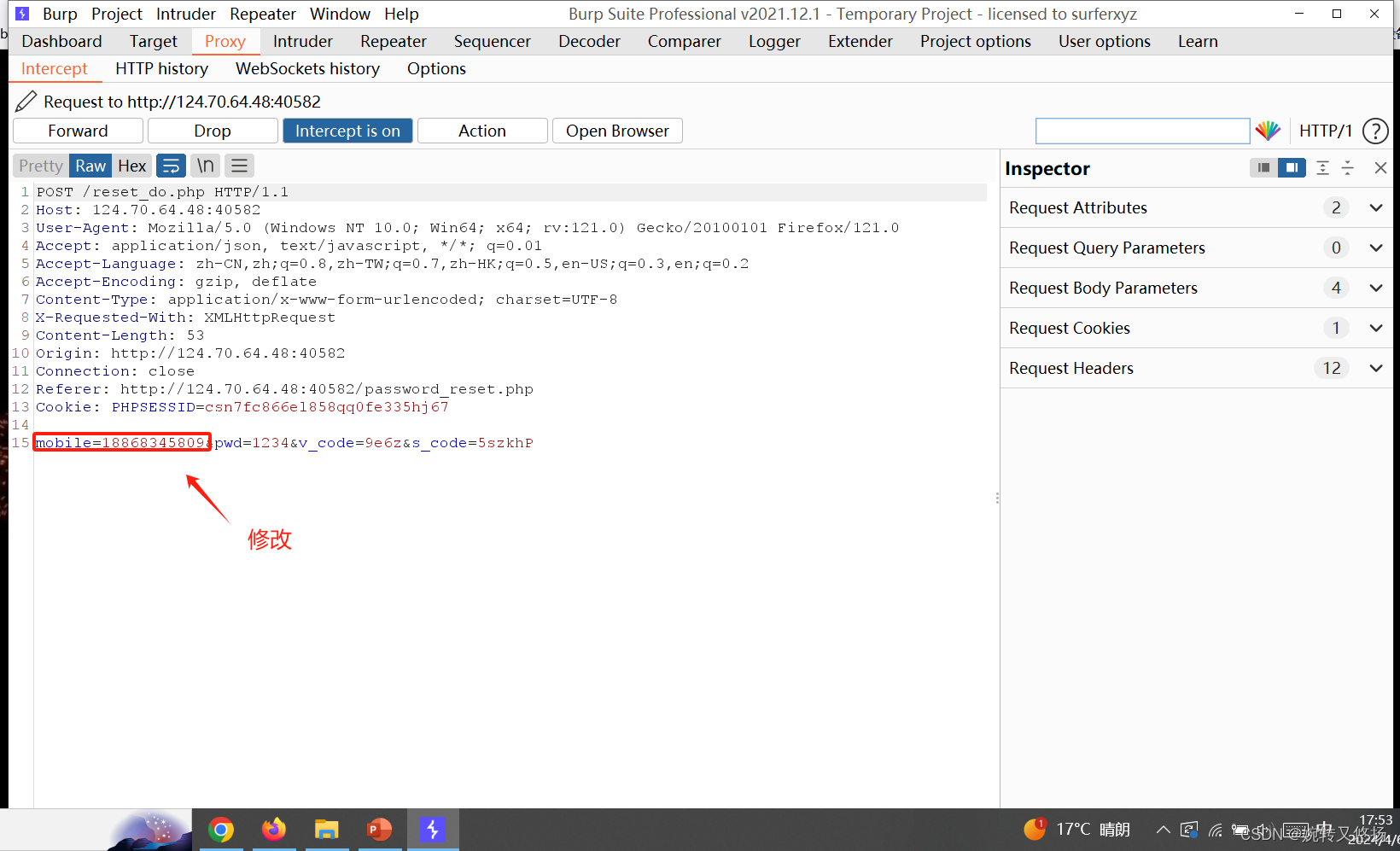Expand Request Headers section
This screenshot has width=1400, height=851.
tap(1196, 368)
